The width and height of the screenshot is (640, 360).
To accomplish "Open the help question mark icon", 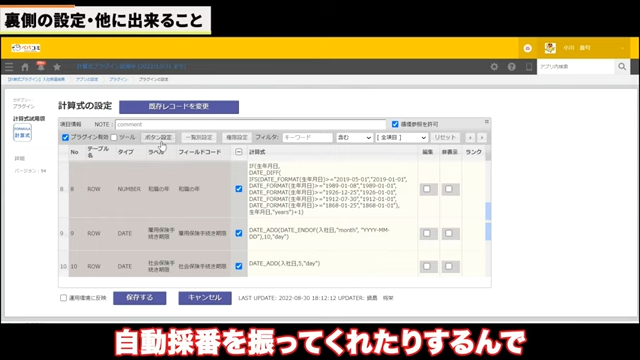I will pos(511,67).
